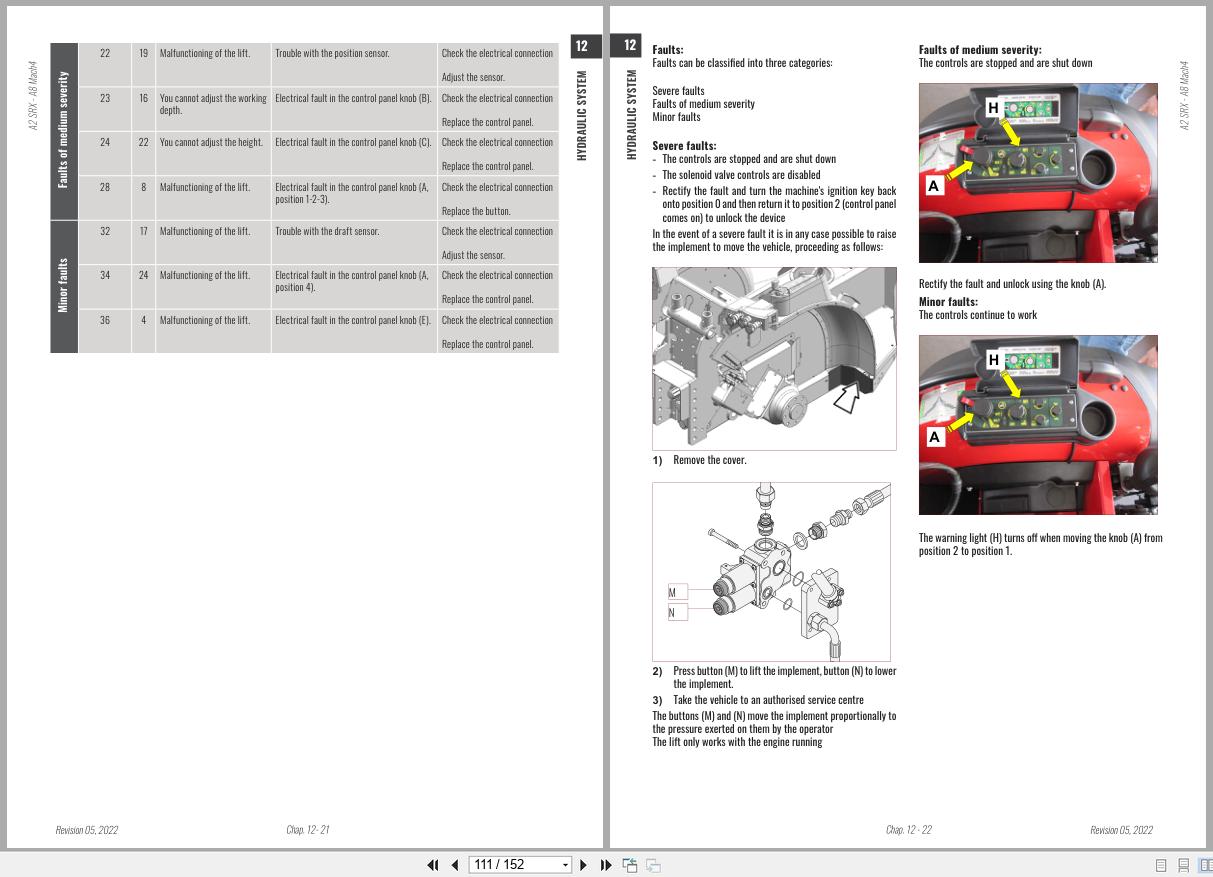Click the 'Minor faults:' heading on right page
Image resolution: width=1213 pixels, height=877 pixels.
[x=948, y=301]
